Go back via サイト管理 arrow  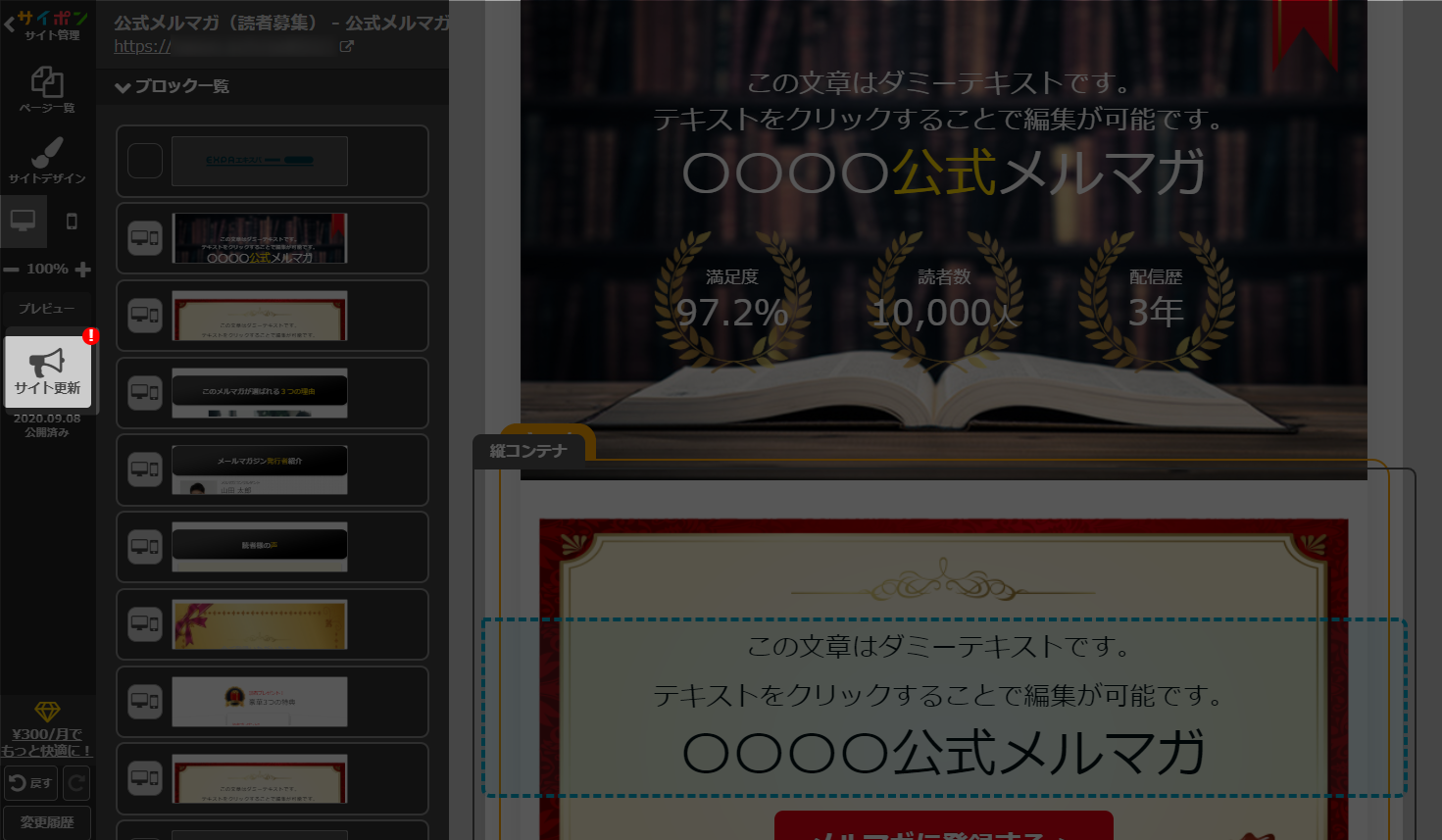10,25
